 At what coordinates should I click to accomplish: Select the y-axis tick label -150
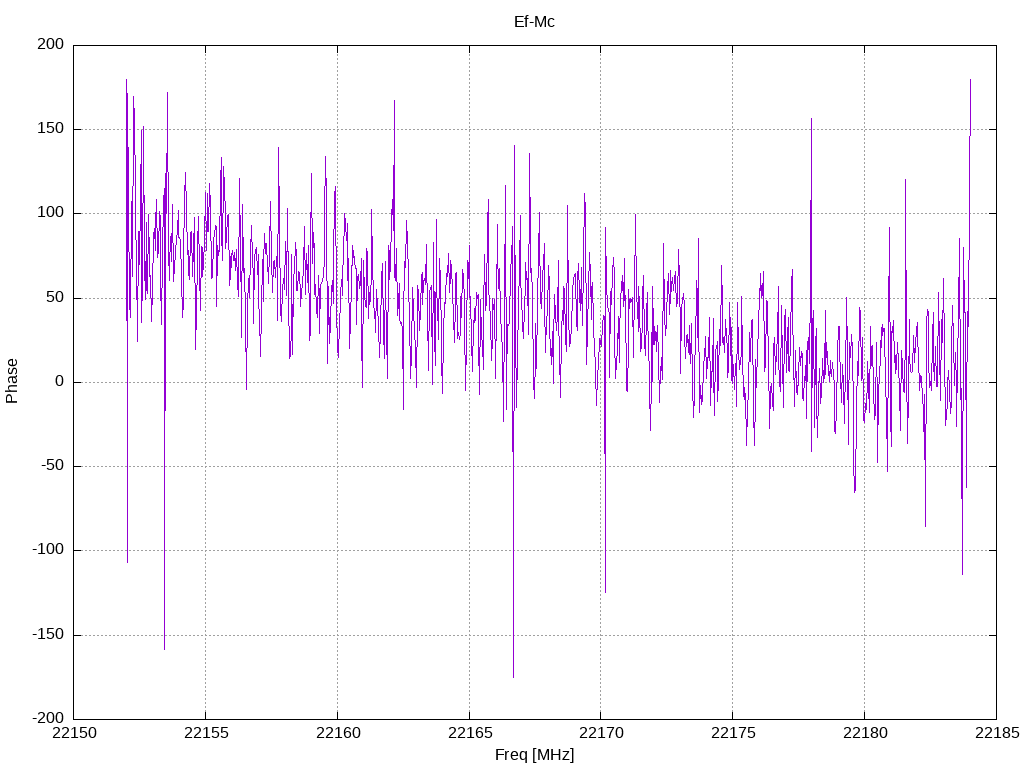click(x=48, y=634)
